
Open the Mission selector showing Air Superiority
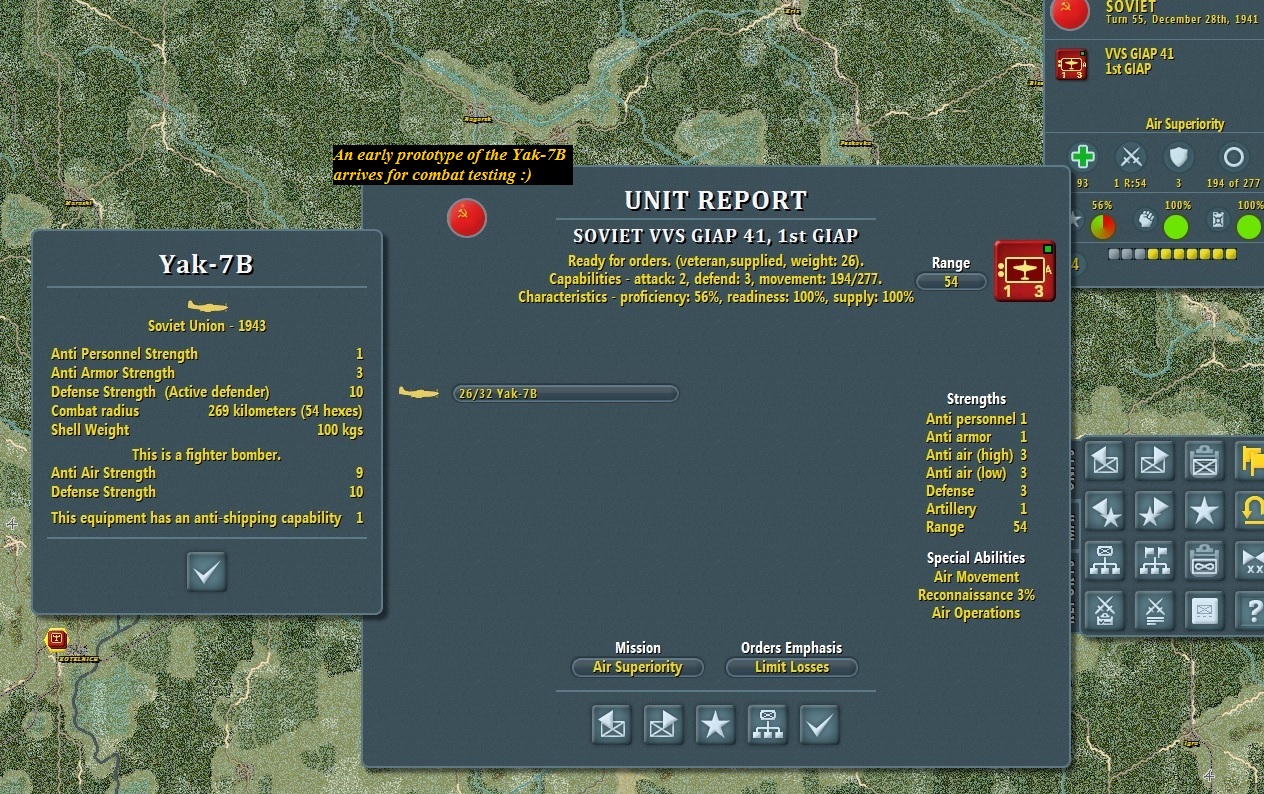(x=637, y=667)
